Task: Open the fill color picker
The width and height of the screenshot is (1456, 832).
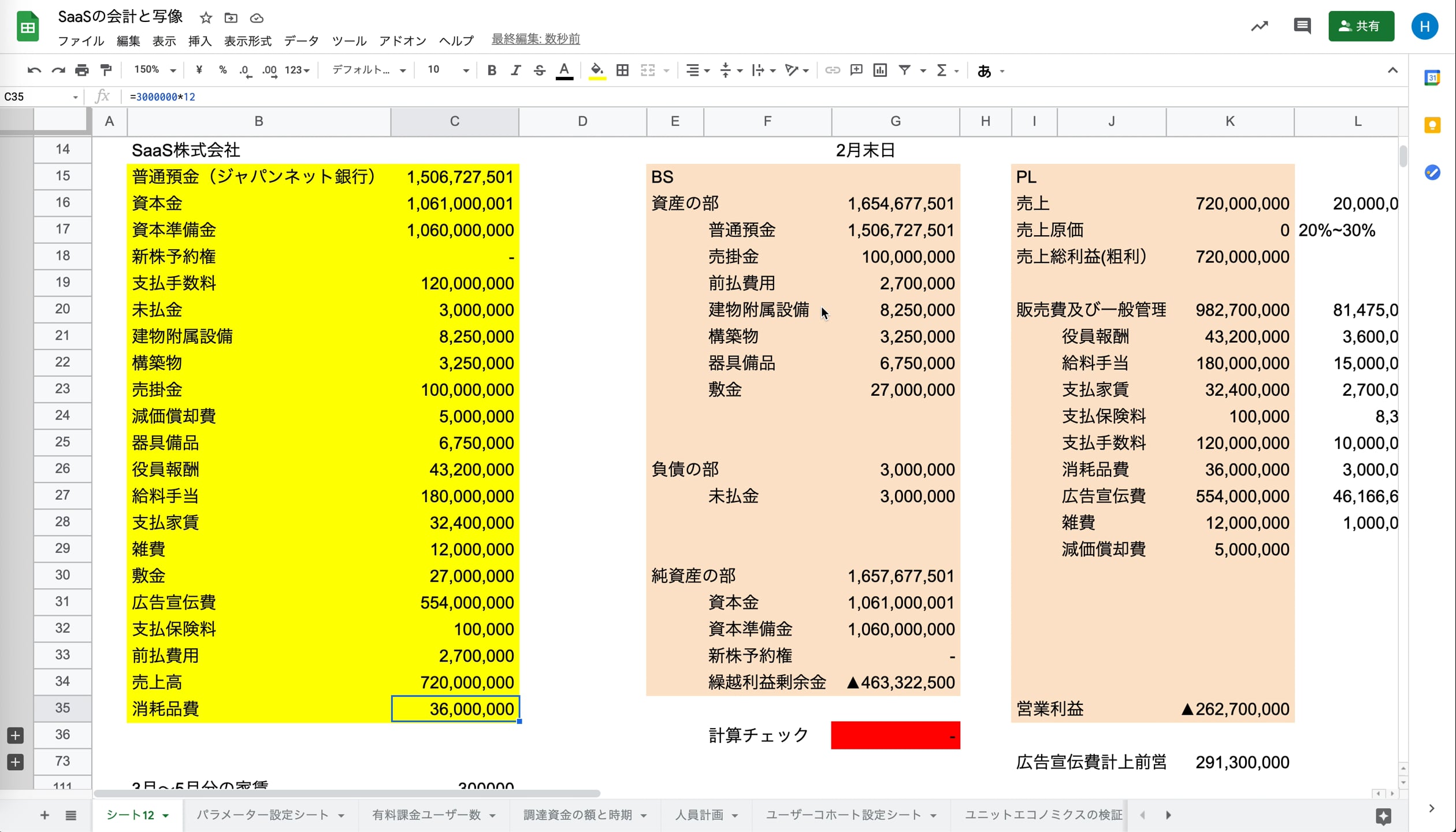Action: click(597, 70)
